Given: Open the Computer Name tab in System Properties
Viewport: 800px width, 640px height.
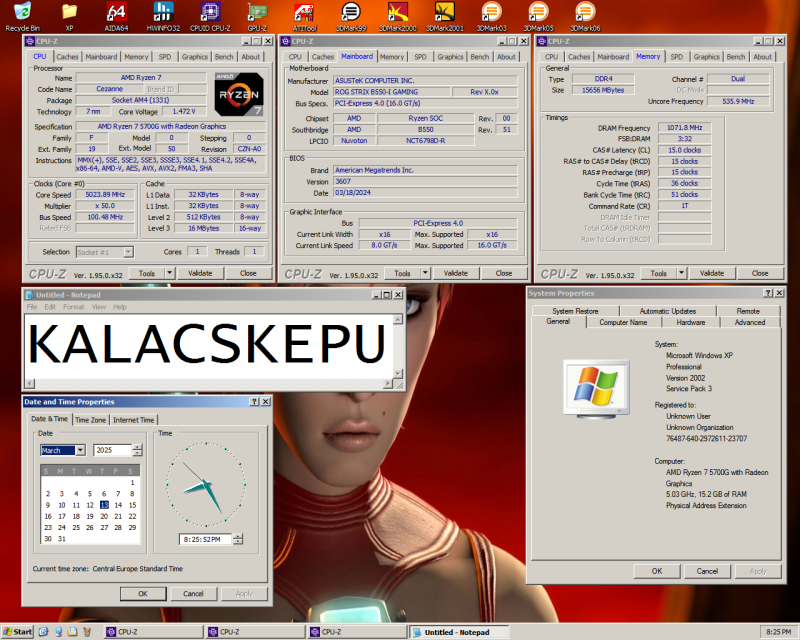Looking at the screenshot, I should 623,322.
